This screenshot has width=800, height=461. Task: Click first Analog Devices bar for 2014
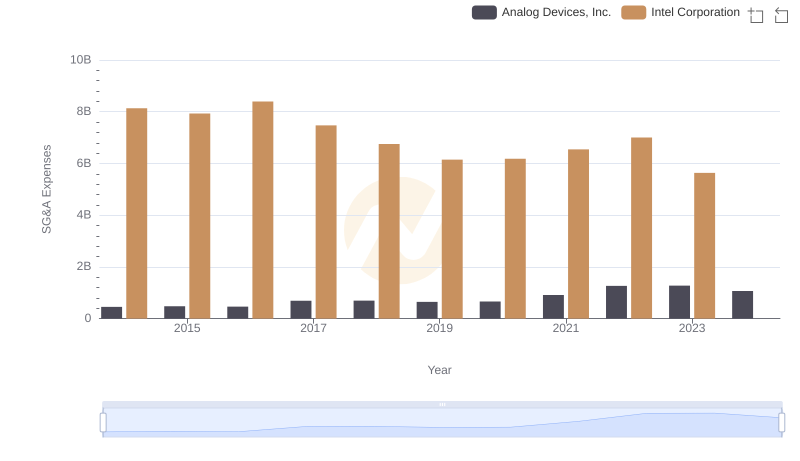[x=111, y=313]
